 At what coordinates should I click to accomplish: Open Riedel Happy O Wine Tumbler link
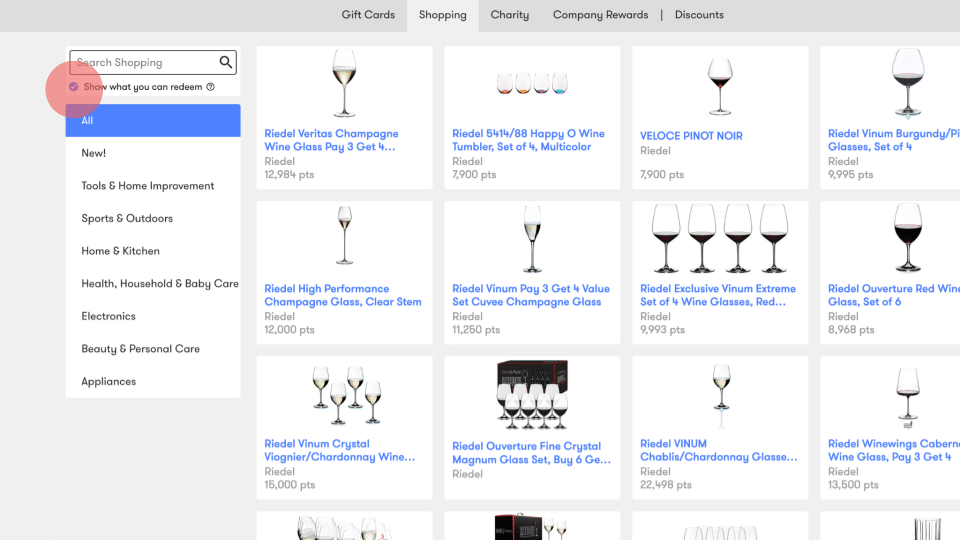click(x=528, y=140)
